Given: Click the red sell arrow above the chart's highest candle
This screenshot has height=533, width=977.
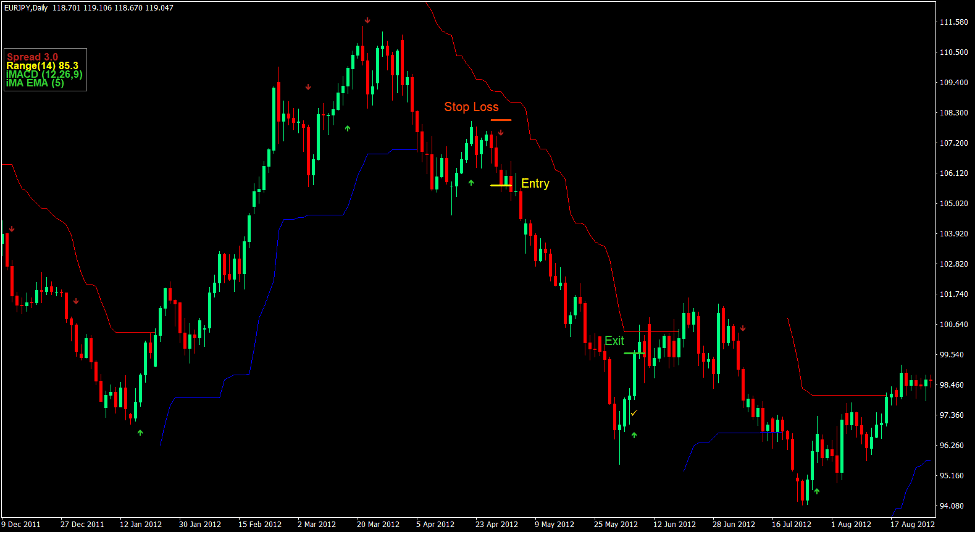Looking at the screenshot, I should [x=367, y=20].
